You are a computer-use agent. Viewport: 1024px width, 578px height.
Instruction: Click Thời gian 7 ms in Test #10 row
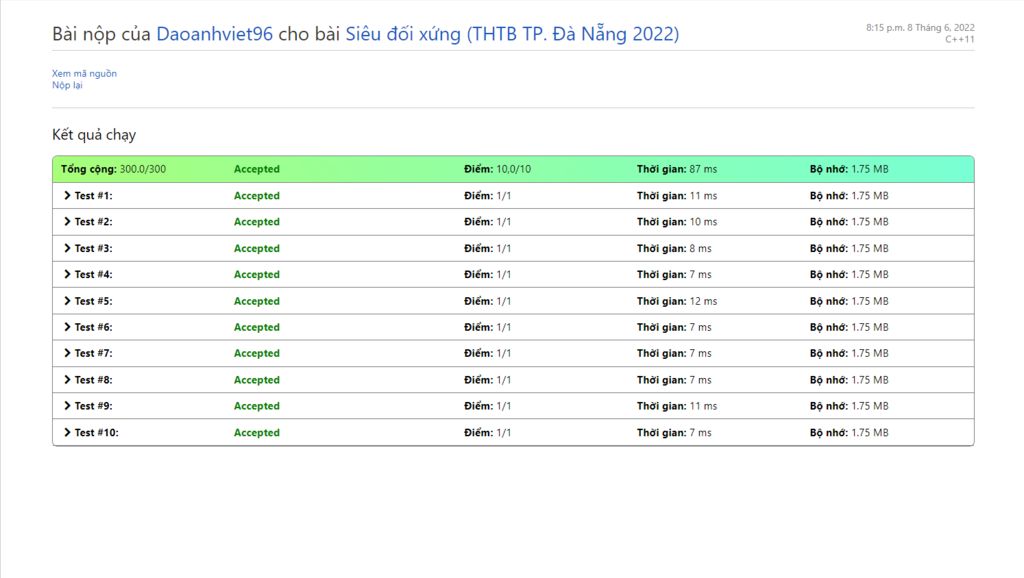(x=674, y=432)
